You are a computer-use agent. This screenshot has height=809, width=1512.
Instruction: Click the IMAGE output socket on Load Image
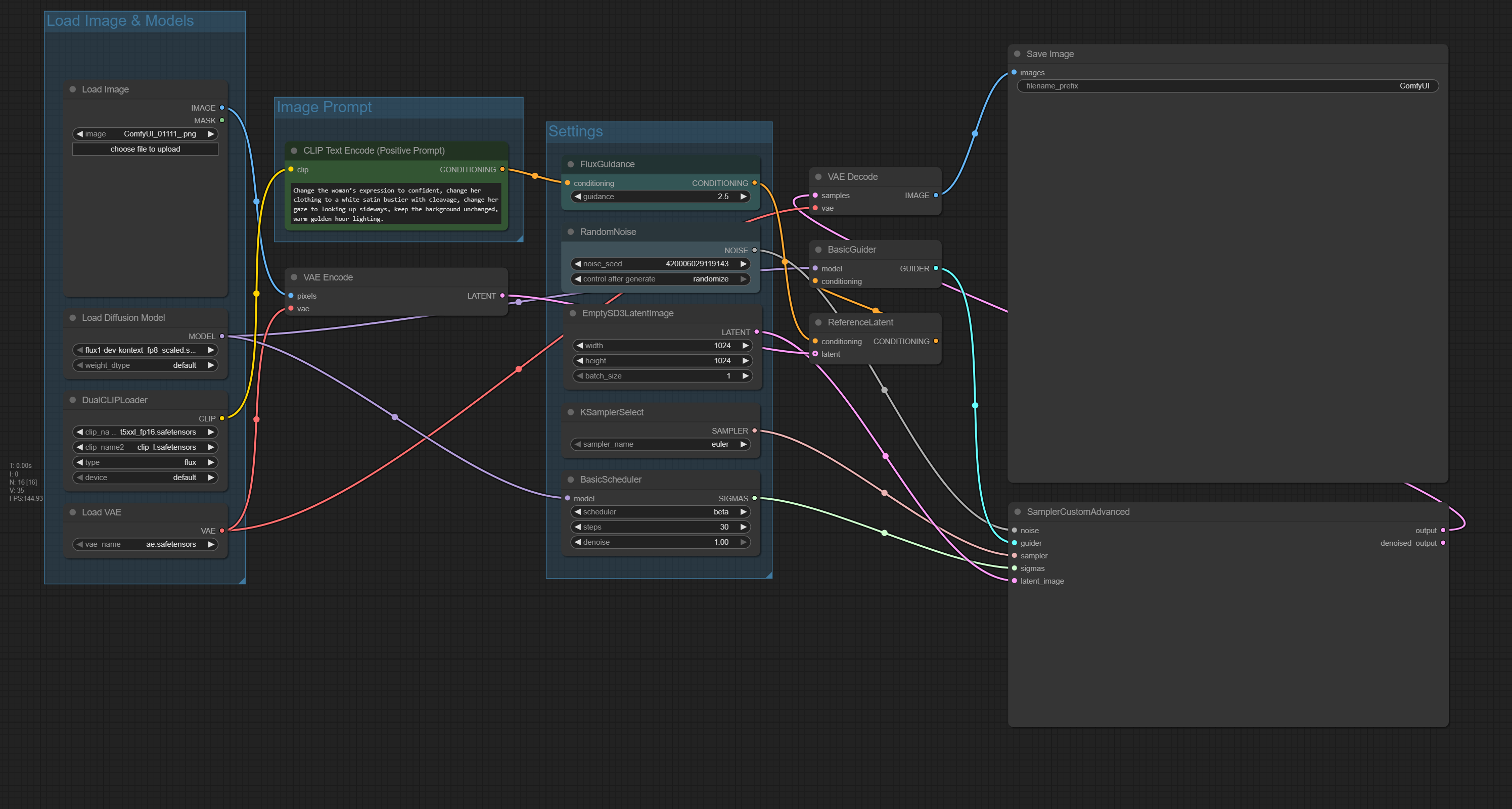222,108
